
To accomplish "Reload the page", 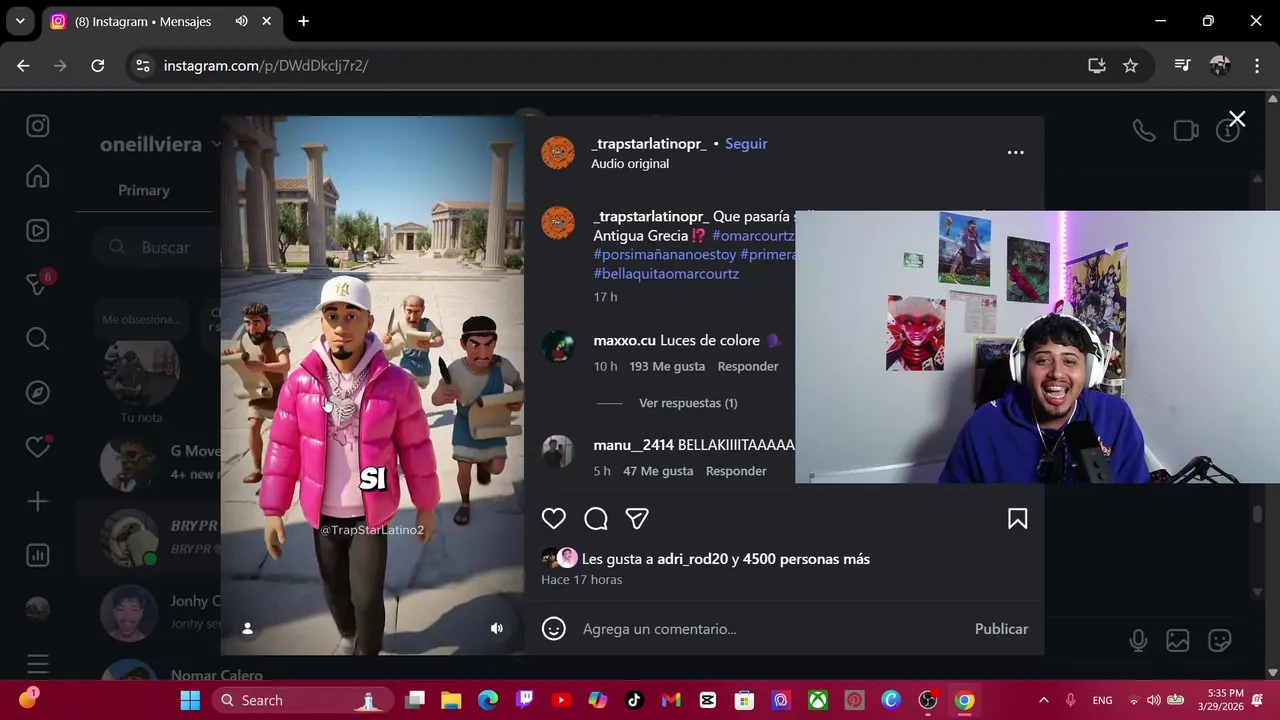I will (97, 65).
